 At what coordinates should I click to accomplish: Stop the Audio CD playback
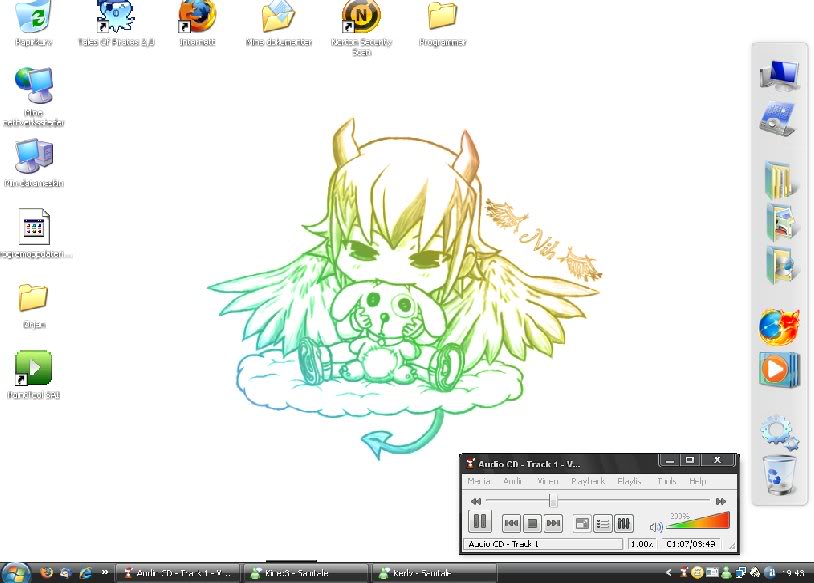point(532,522)
